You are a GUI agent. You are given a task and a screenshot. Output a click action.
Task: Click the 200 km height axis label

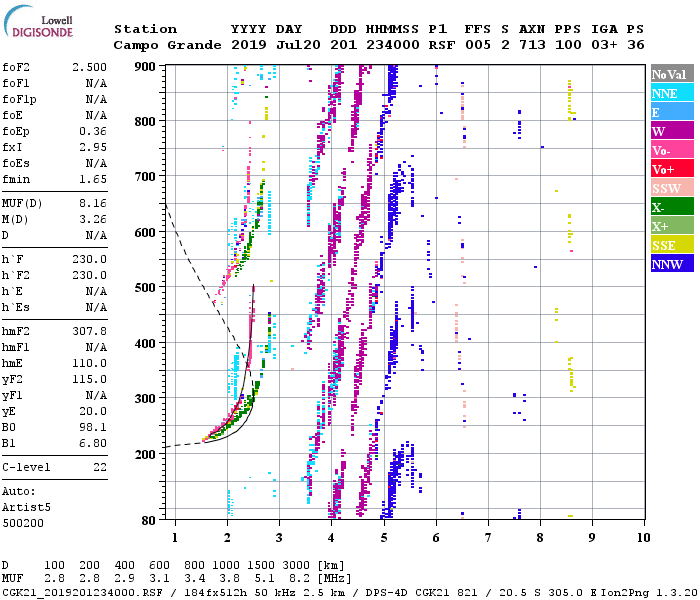pyautogui.click(x=145, y=454)
